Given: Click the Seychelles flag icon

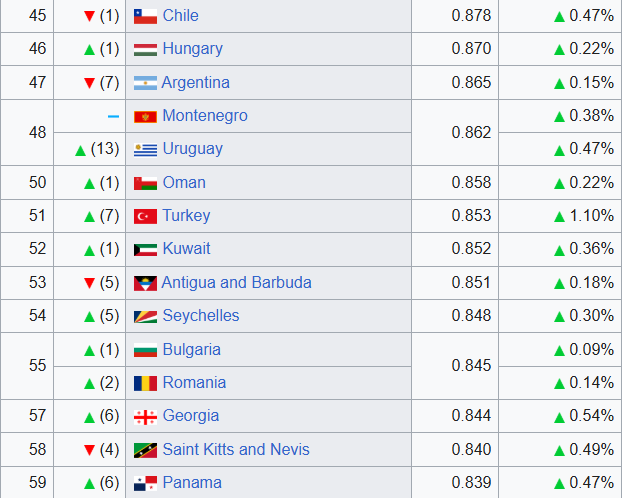Looking at the screenshot, I should tap(146, 316).
